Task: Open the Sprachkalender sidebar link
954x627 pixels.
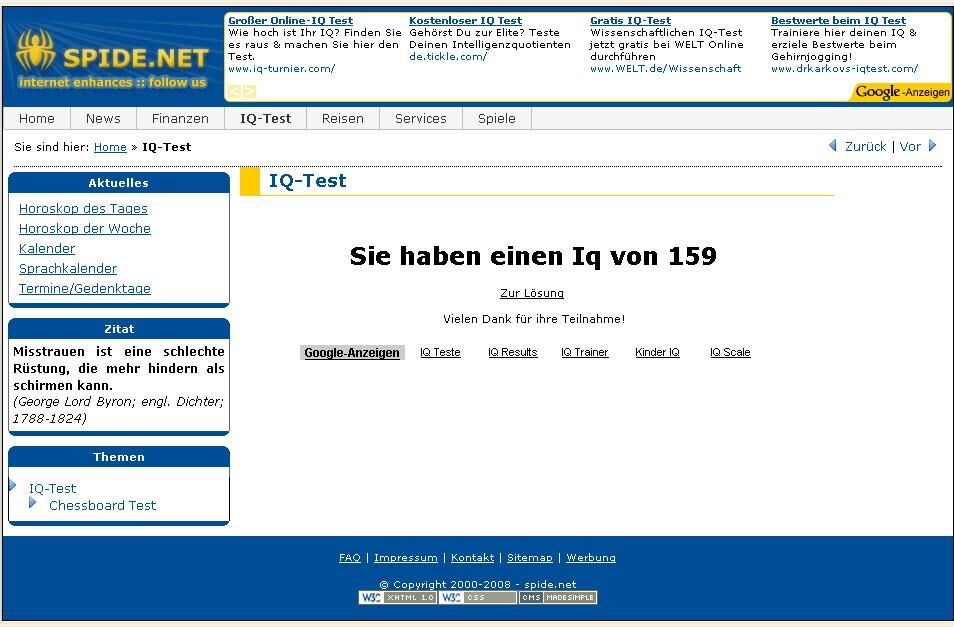Action: coord(68,269)
